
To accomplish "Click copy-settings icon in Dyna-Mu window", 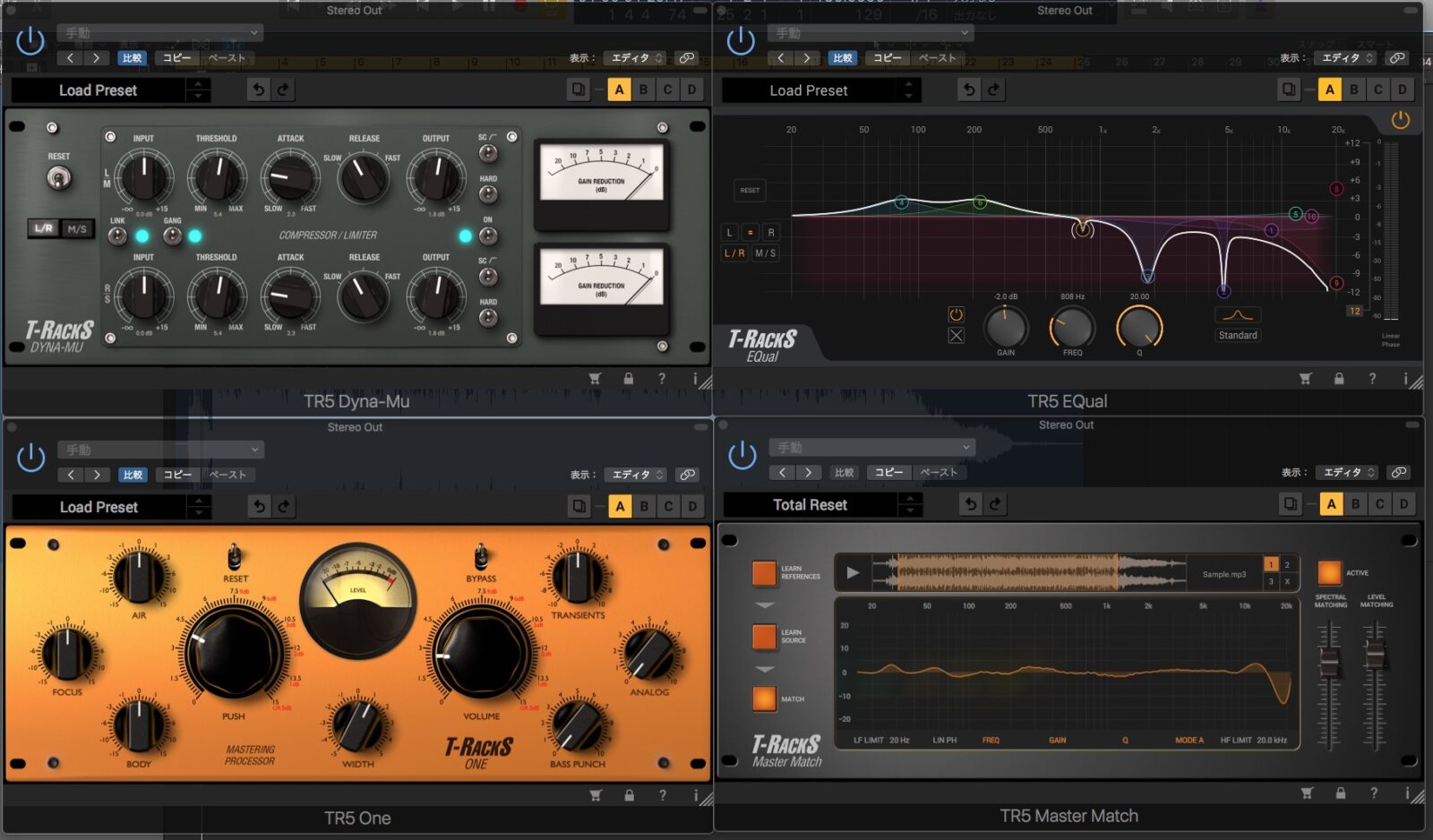I will [579, 90].
